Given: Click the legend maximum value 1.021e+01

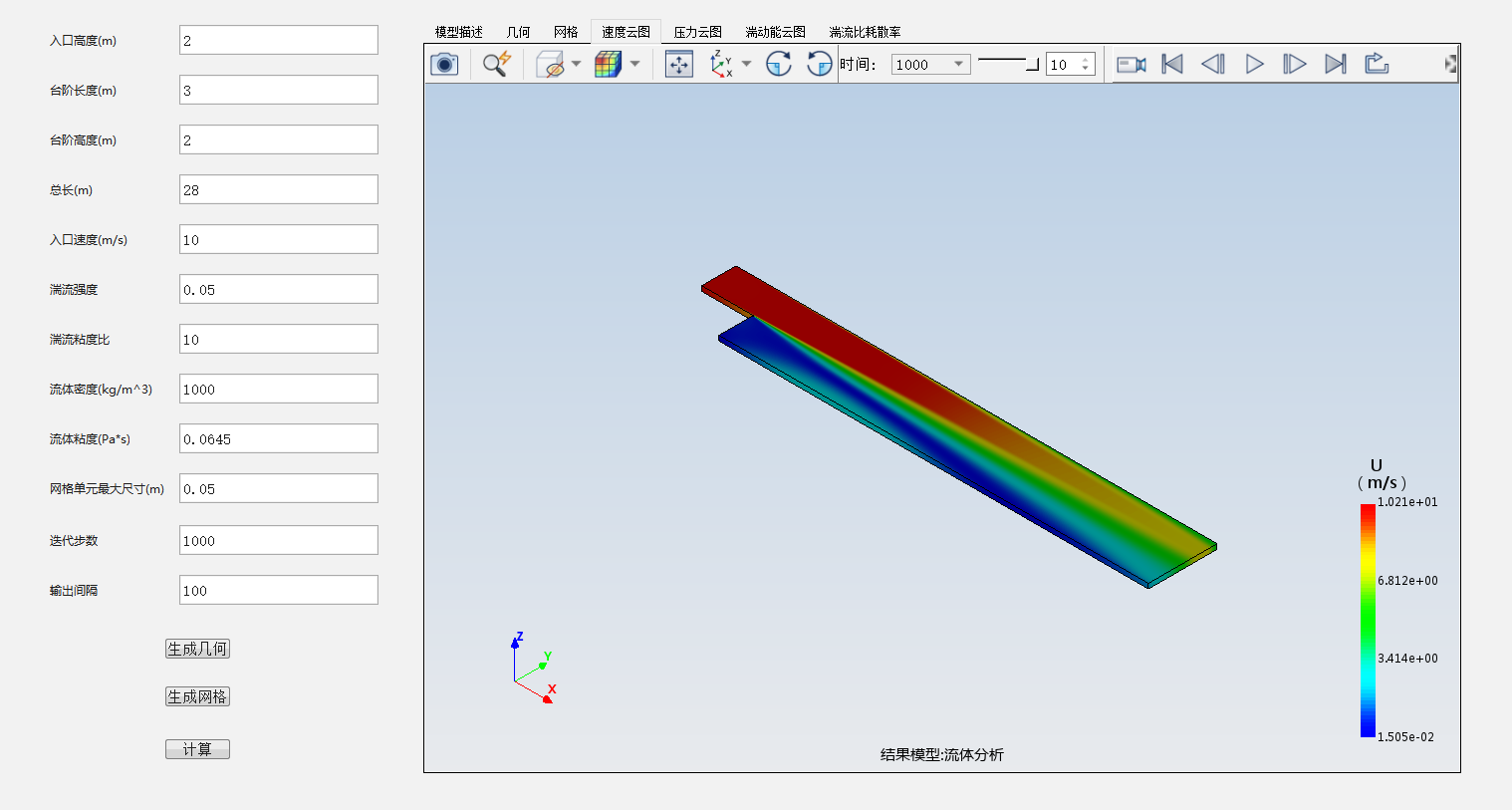Looking at the screenshot, I should click(1407, 502).
